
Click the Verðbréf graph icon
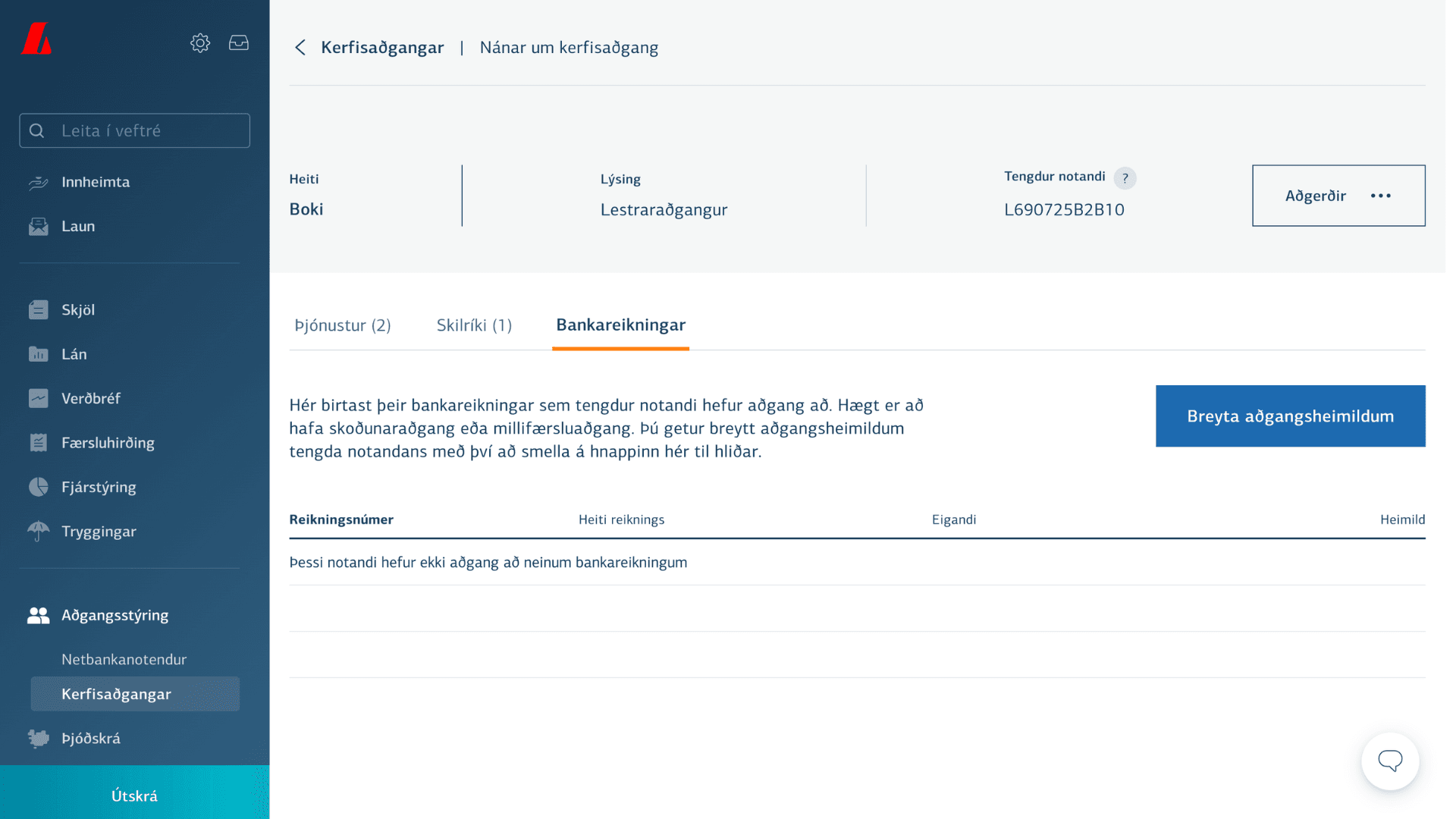[39, 399]
